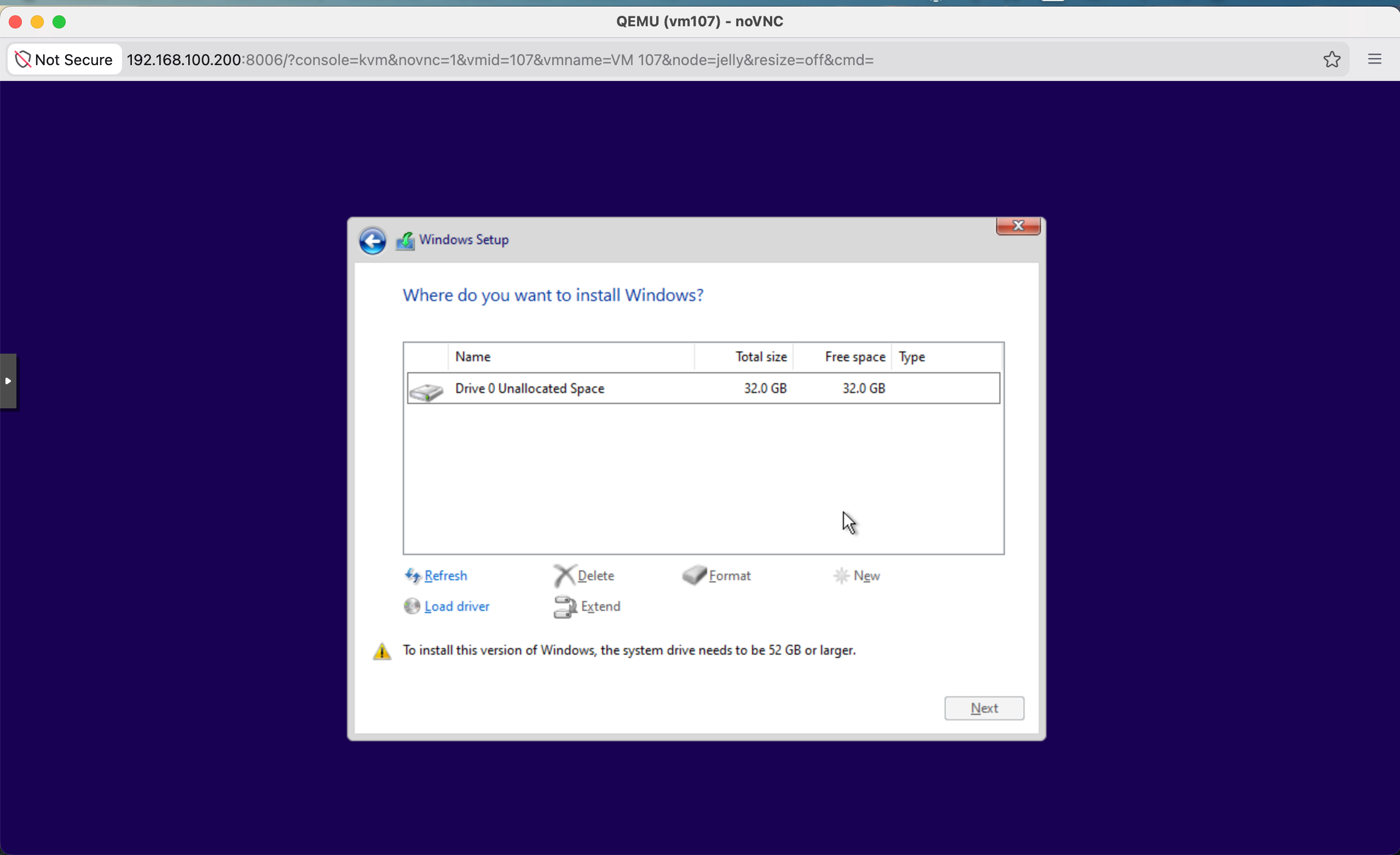Click the Delete X icon
Image resolution: width=1400 pixels, height=855 pixels.
[564, 575]
